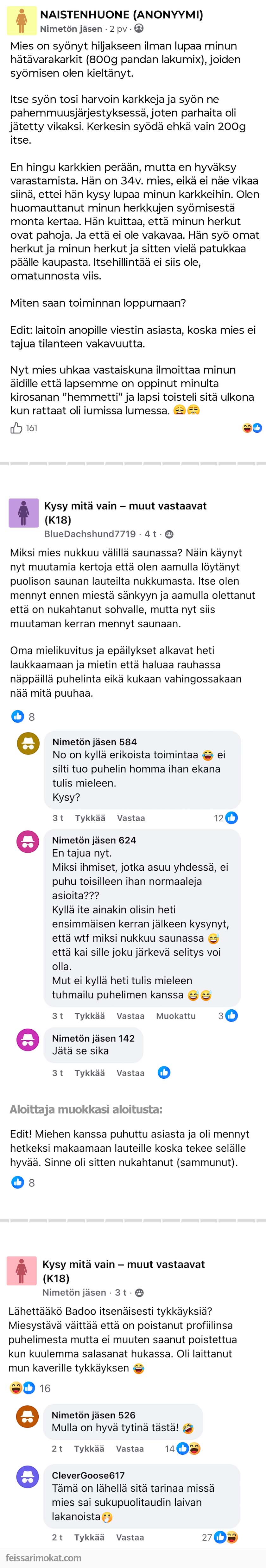The width and height of the screenshot is (266, 1568).
Task: Open Nimetön jäsen 624's pink avatar
Action: click(x=28, y=845)
